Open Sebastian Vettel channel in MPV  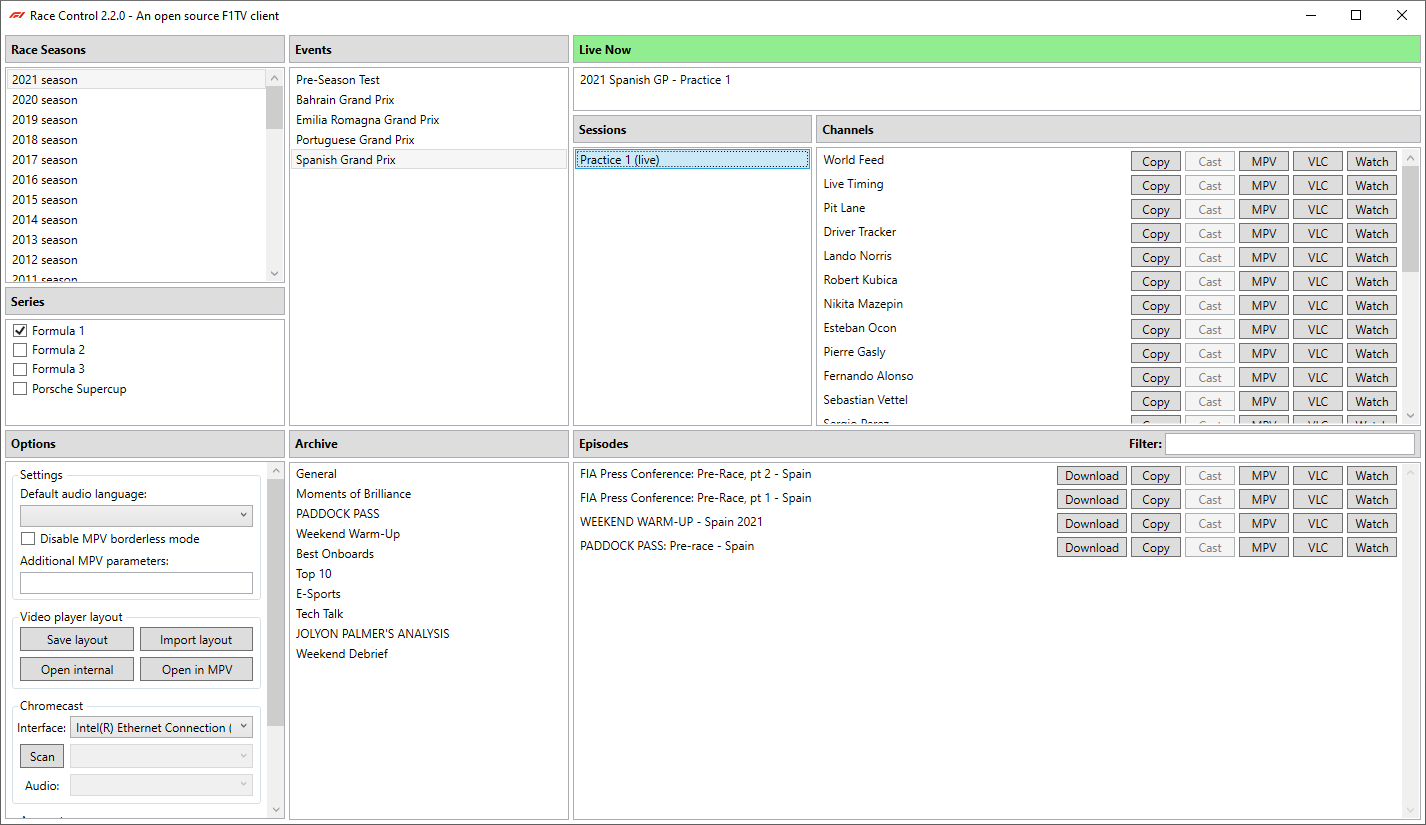(1264, 402)
